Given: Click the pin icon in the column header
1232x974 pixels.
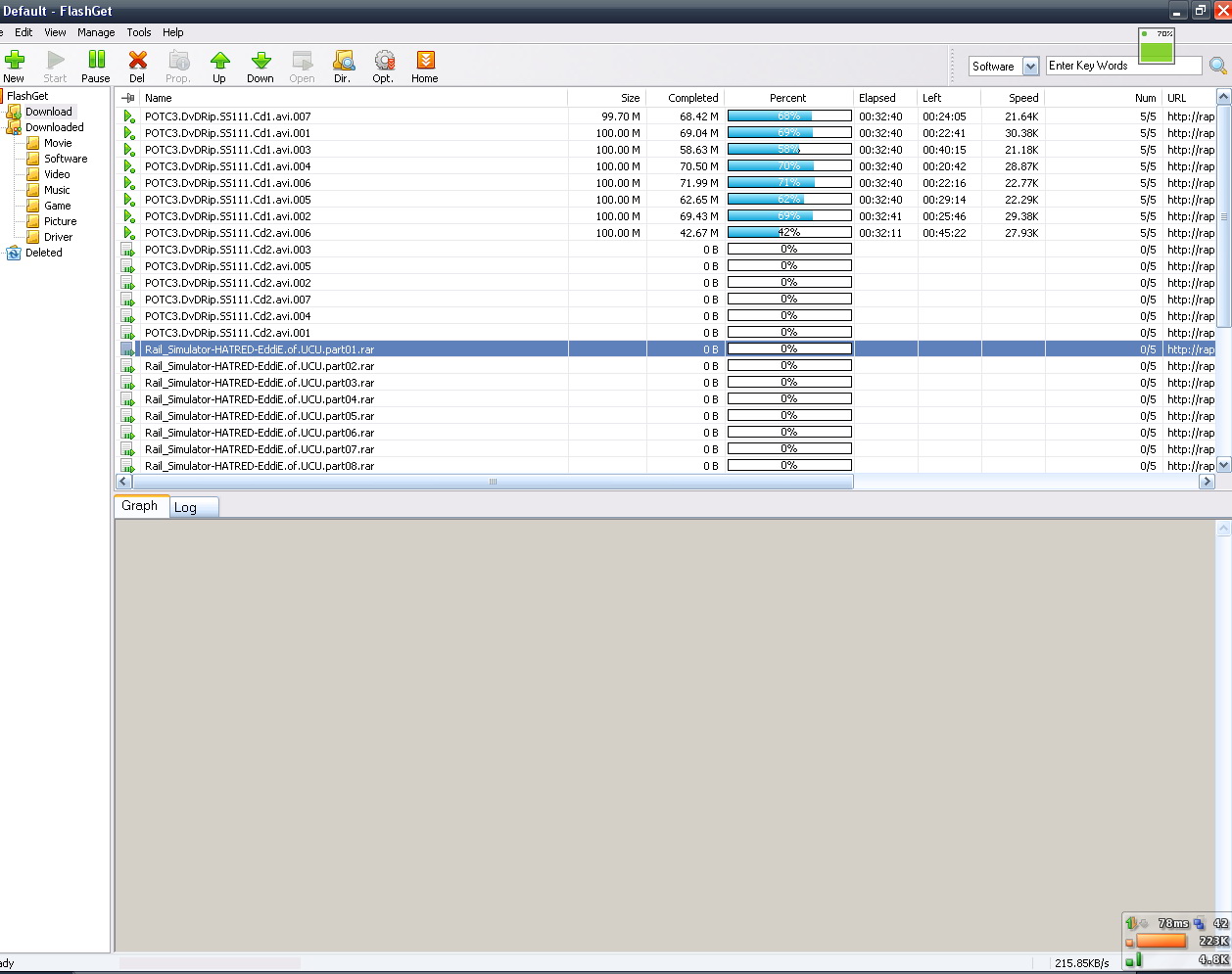Looking at the screenshot, I should click(127, 98).
